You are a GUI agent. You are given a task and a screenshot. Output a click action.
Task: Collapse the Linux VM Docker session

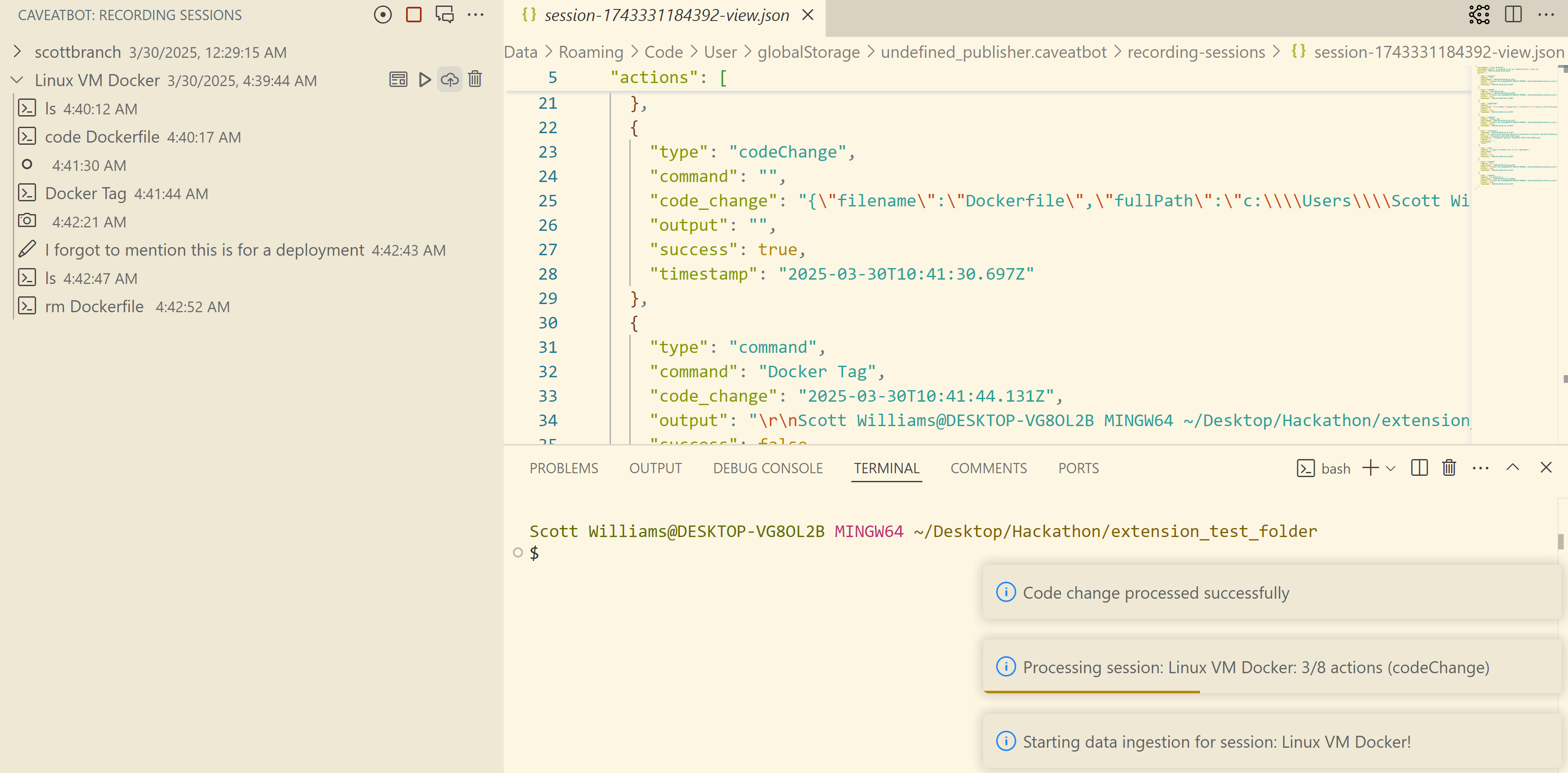coord(18,80)
